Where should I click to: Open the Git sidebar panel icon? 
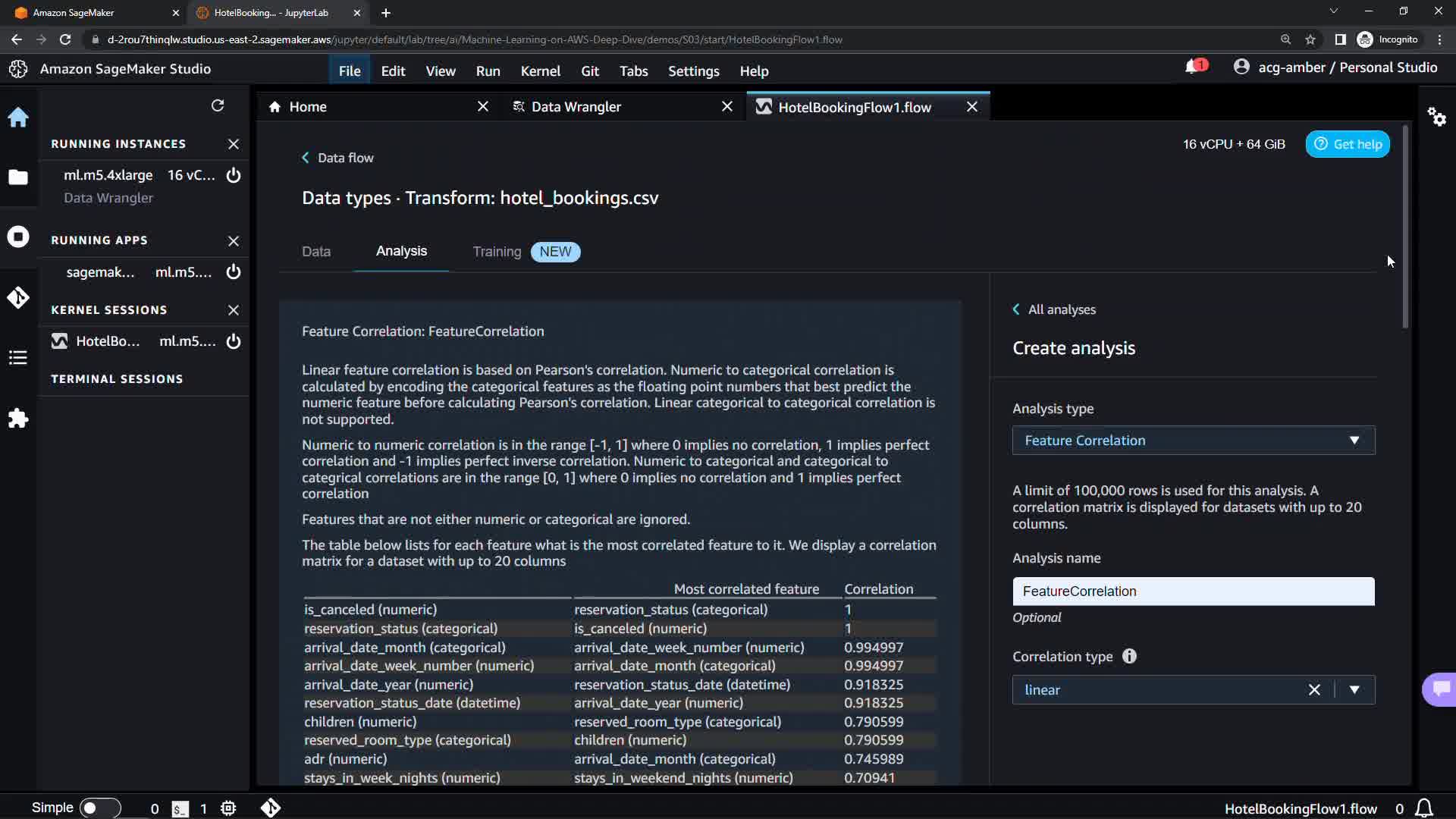pos(18,297)
